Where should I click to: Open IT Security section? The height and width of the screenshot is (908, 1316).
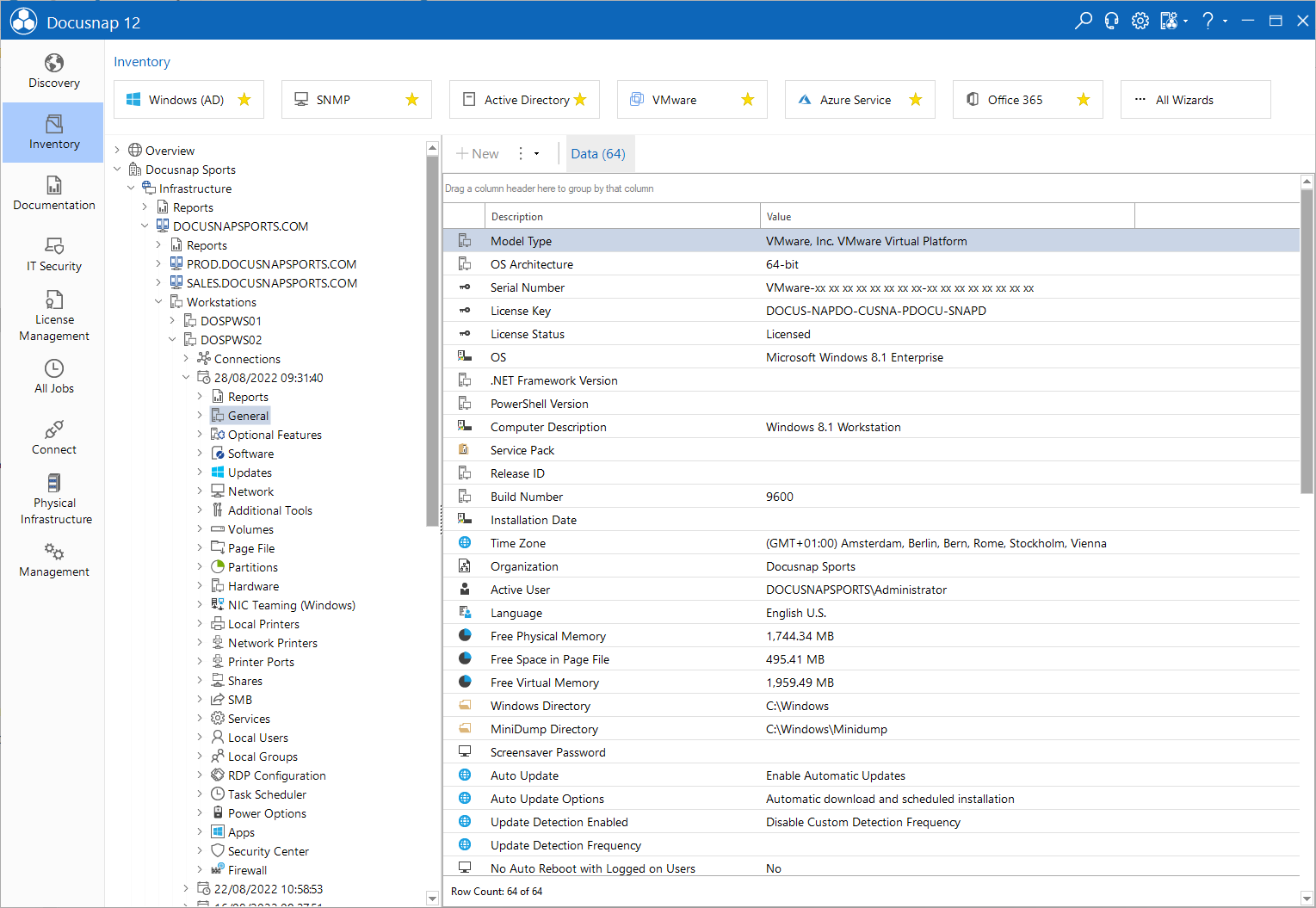click(x=53, y=255)
